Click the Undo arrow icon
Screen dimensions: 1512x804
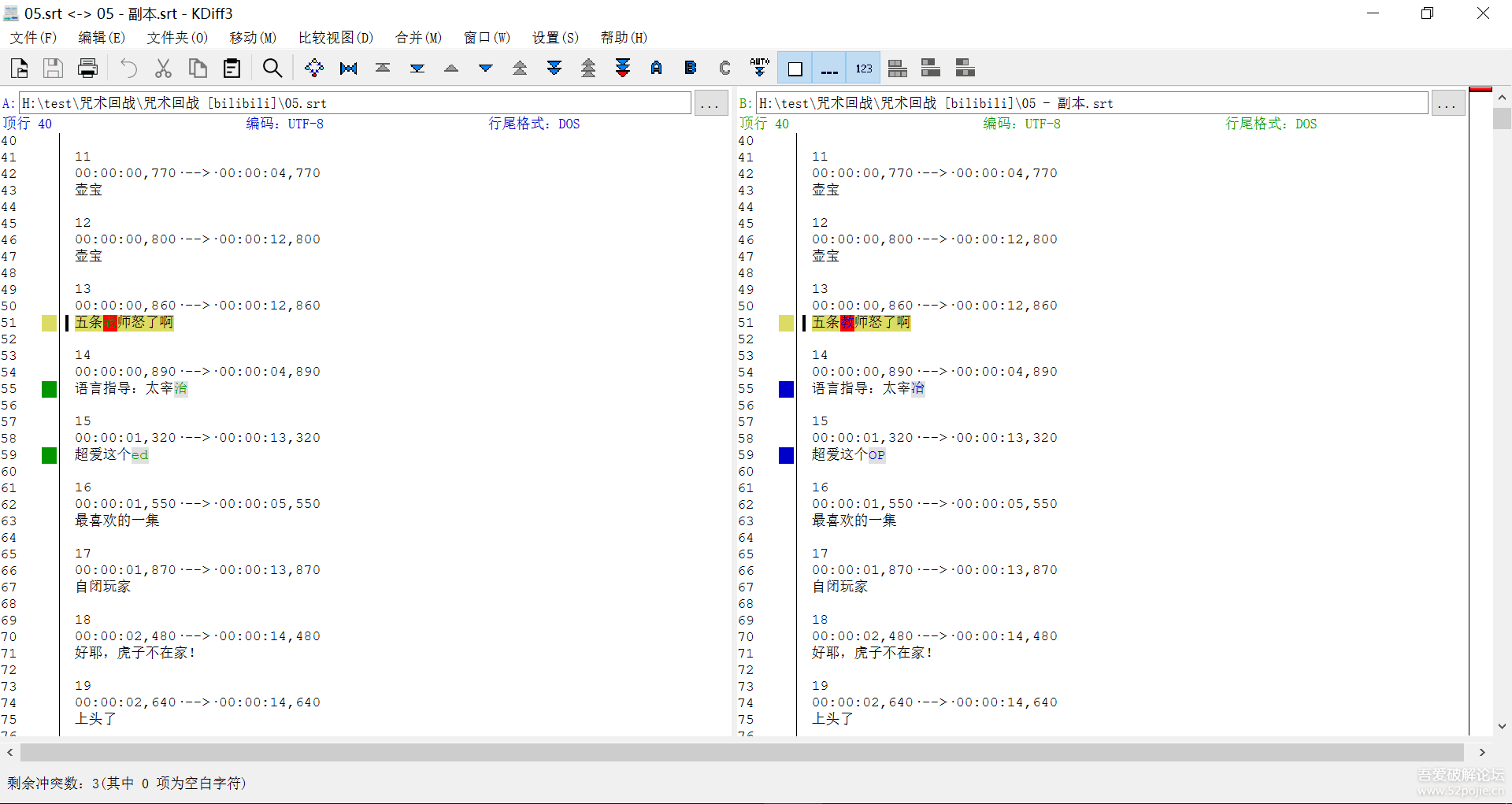click(128, 69)
